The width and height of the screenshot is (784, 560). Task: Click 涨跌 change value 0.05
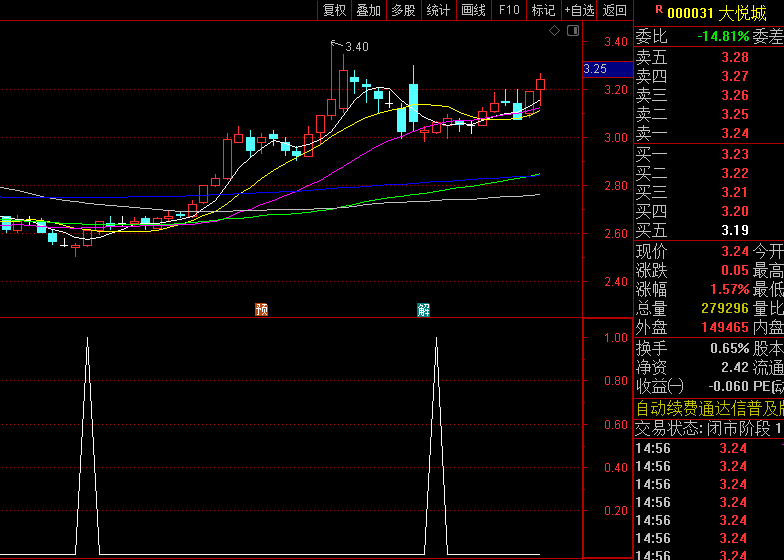(x=735, y=270)
